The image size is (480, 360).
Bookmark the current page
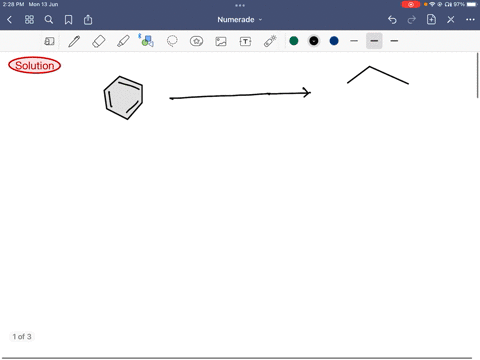coord(68,20)
